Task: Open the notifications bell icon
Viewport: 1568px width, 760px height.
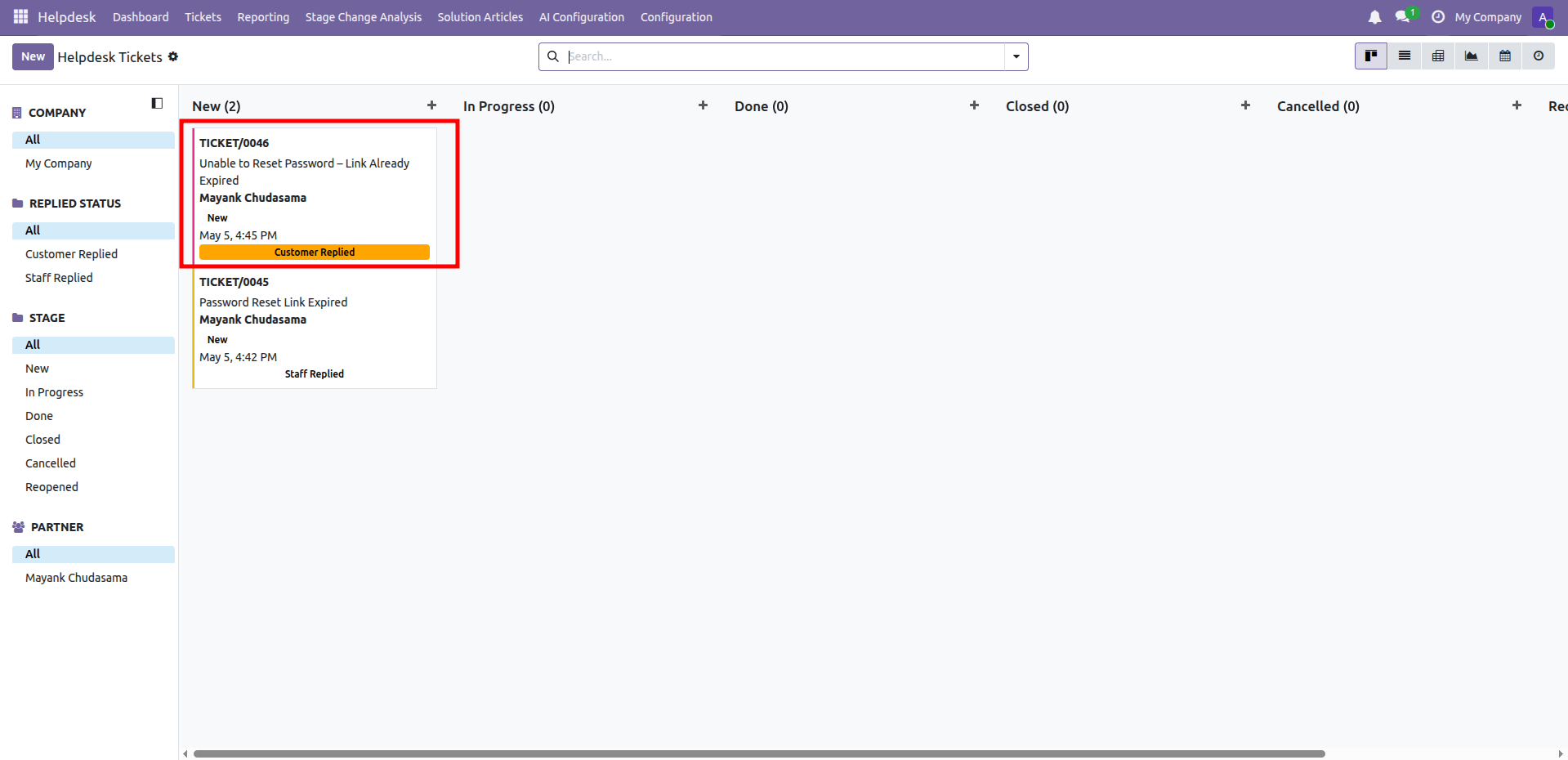Action: 1374,17
